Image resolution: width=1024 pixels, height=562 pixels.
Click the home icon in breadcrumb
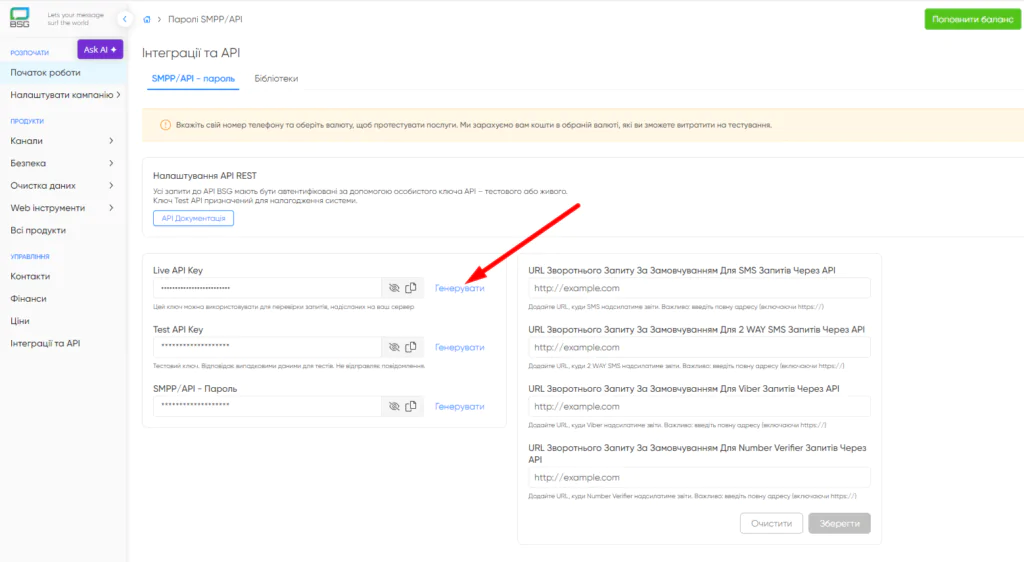[x=148, y=20]
